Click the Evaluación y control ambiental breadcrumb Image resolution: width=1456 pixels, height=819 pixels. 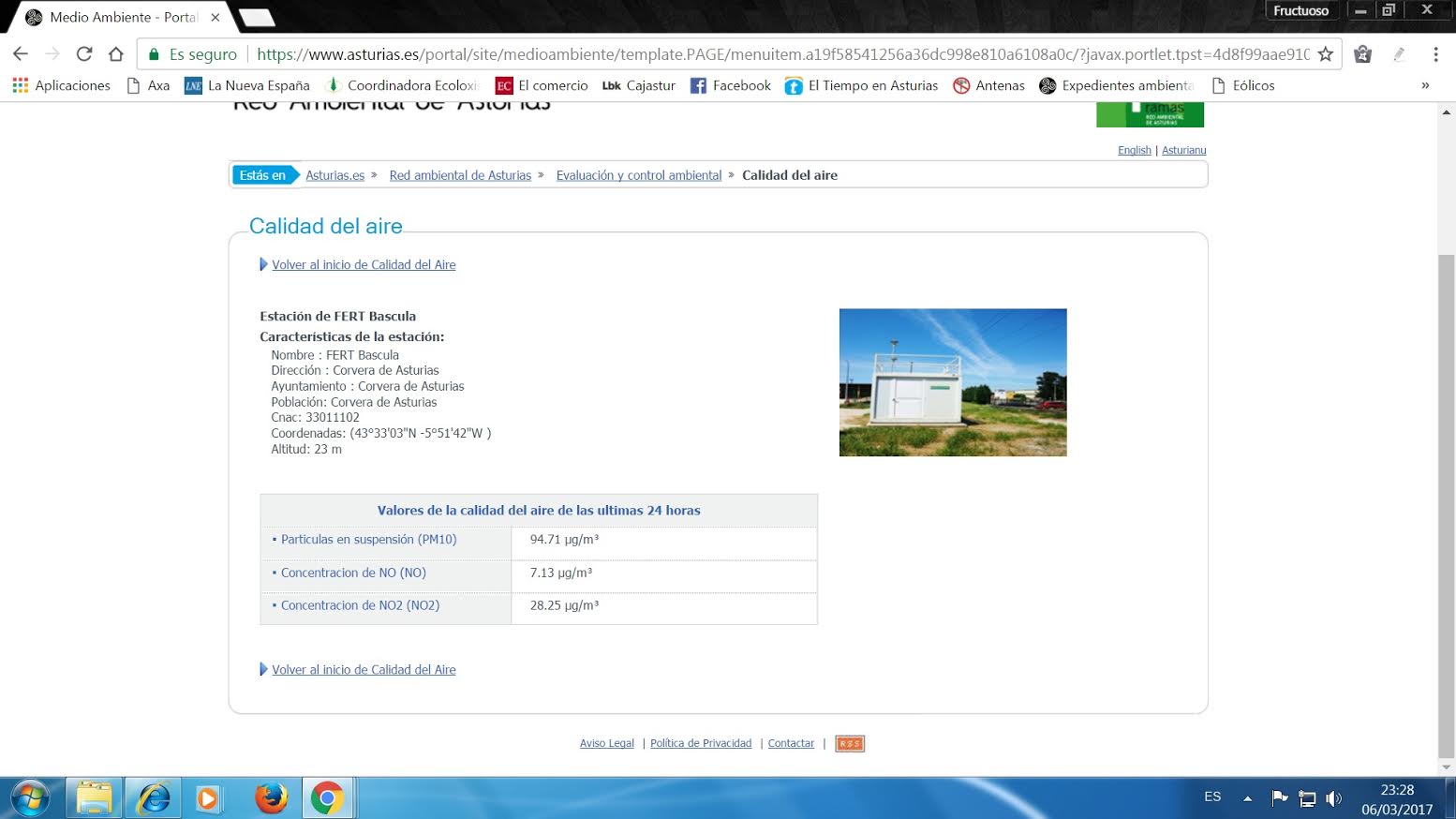[638, 175]
